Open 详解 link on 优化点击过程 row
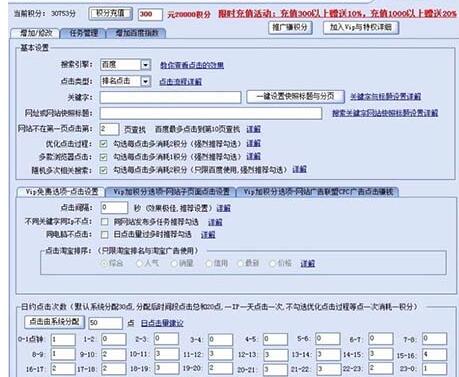Image resolution: width=459 pixels, height=377 pixels. [x=253, y=143]
